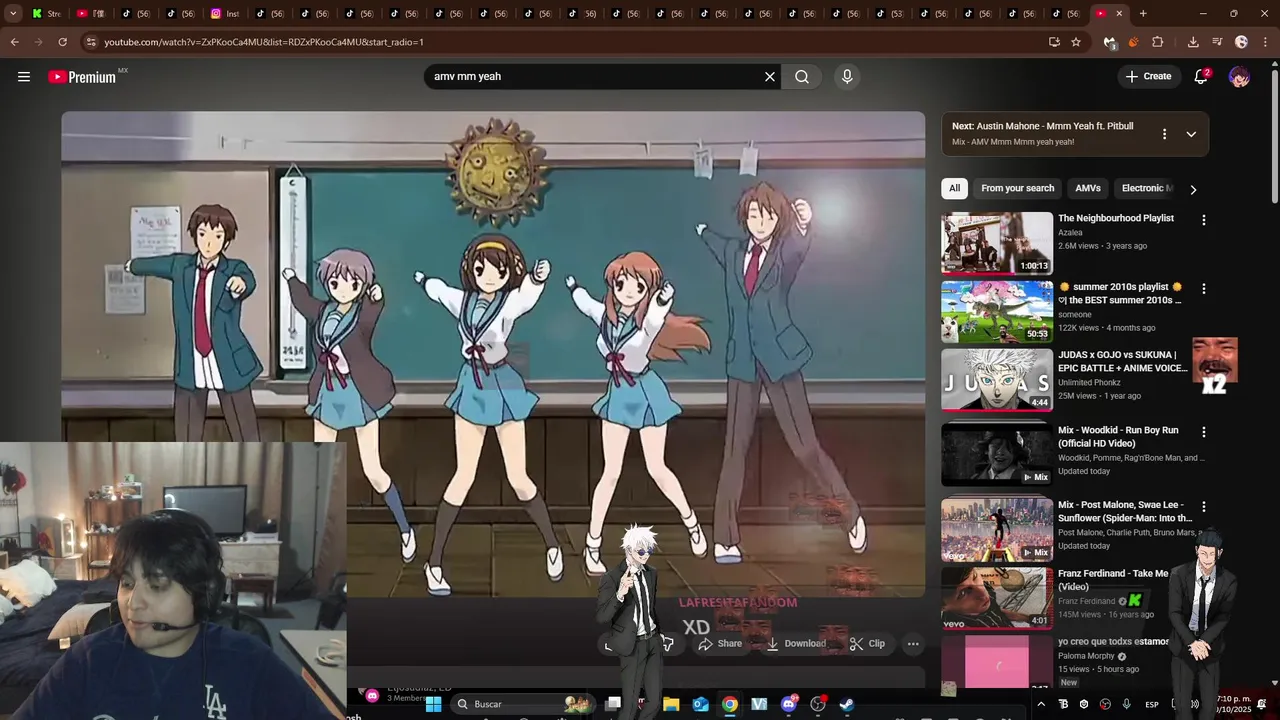Switch to the Instagram tab
This screenshot has height=720, width=1280.
click(x=225, y=13)
